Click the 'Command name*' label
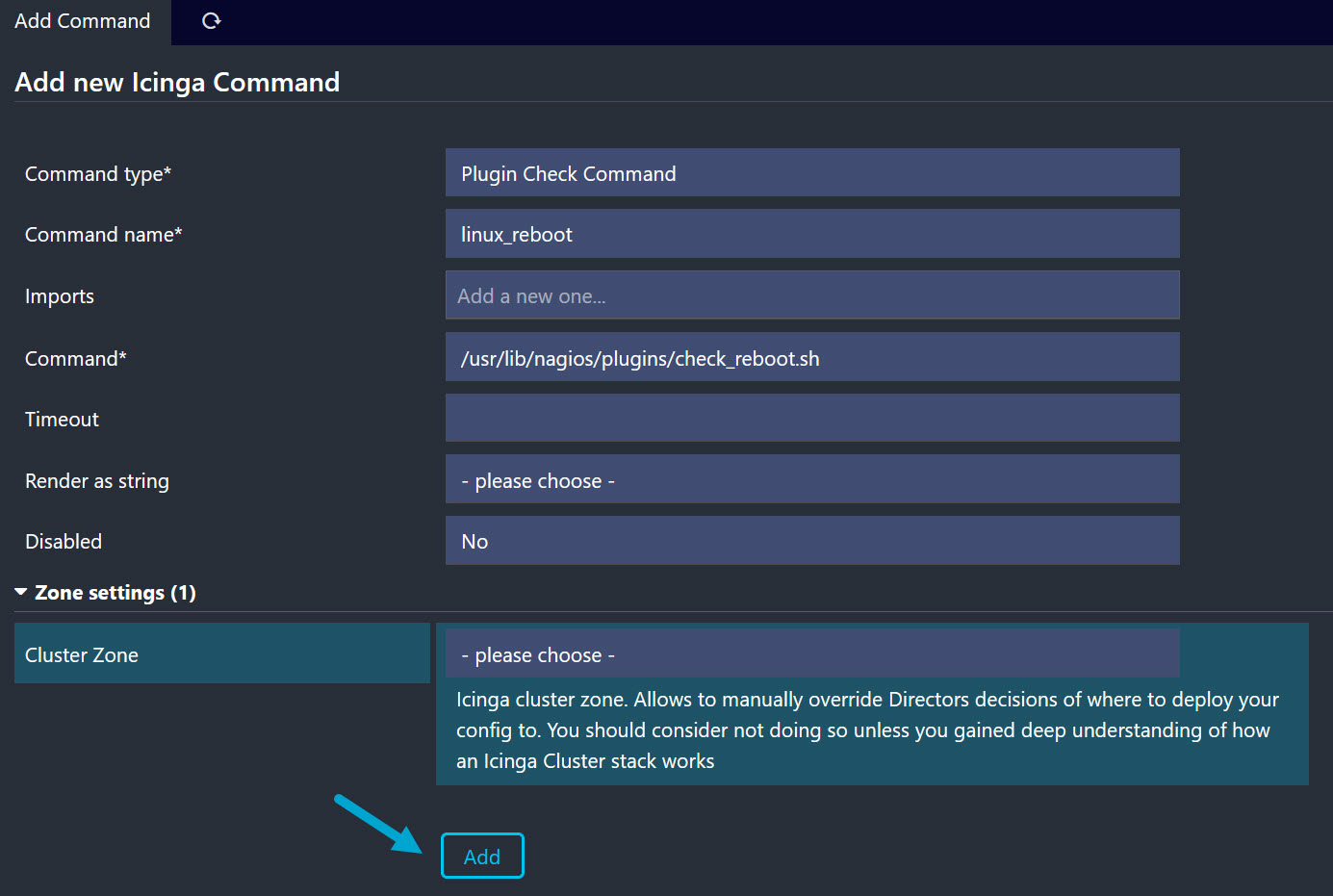The width and height of the screenshot is (1333, 896). (x=103, y=235)
